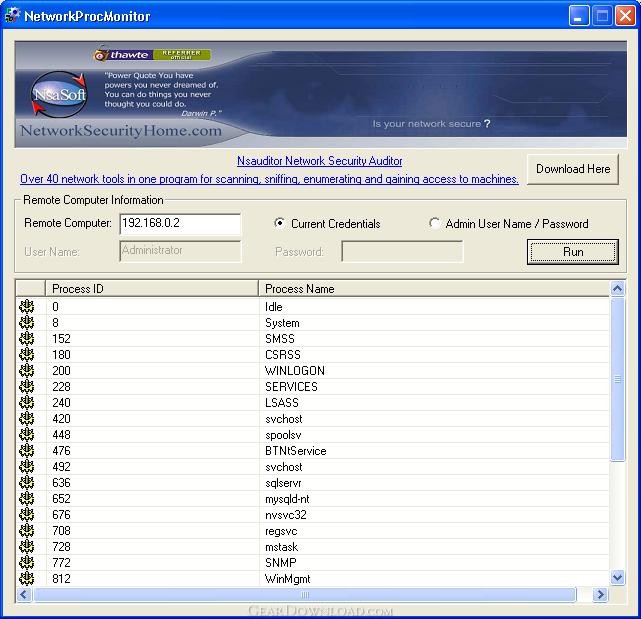The height and width of the screenshot is (619, 641).
Task: Select the Current Credentials radio button
Action: click(x=280, y=224)
